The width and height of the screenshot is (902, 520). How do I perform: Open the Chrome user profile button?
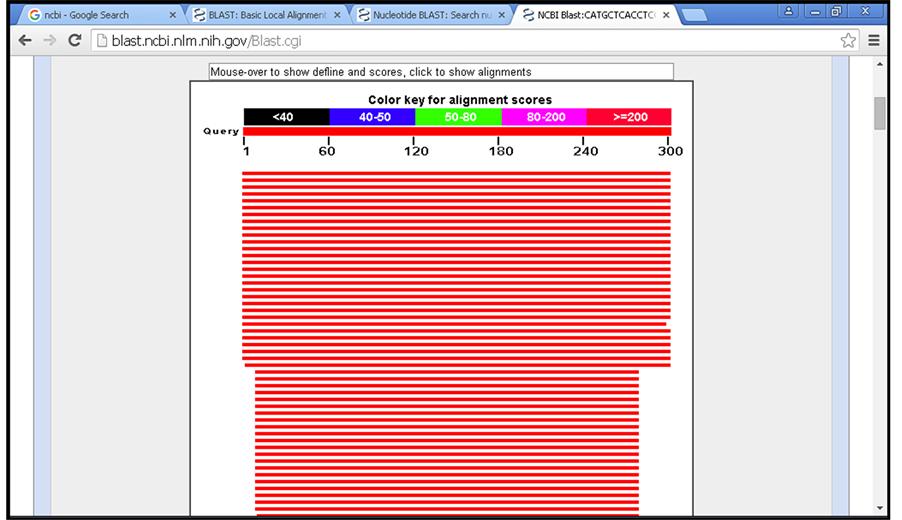pyautogui.click(x=789, y=11)
